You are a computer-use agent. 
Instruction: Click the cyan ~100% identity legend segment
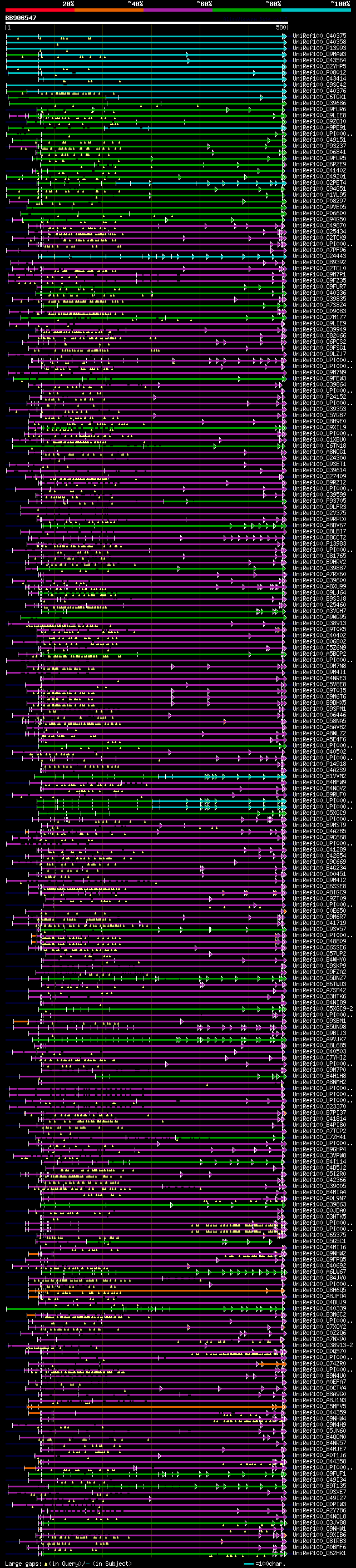tap(316, 11)
